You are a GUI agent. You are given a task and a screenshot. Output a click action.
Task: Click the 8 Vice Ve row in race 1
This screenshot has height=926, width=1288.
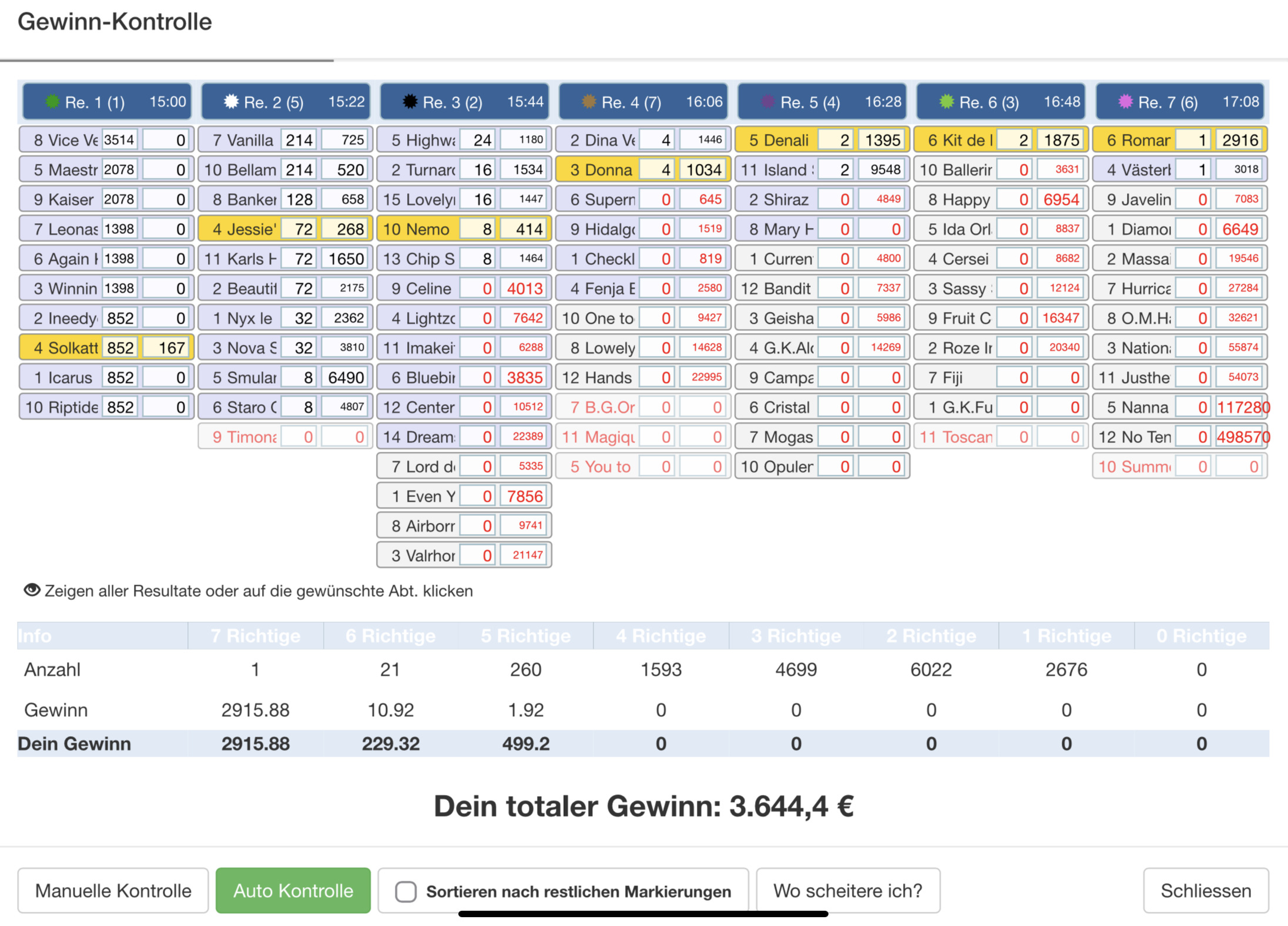(x=106, y=140)
